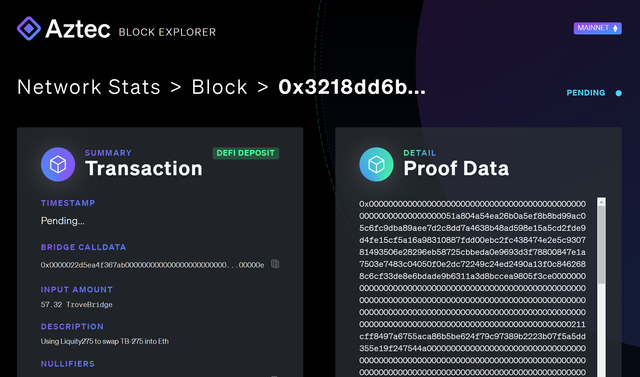Click the purple Transaction cube icon
This screenshot has height=377, width=640.
coord(58,164)
